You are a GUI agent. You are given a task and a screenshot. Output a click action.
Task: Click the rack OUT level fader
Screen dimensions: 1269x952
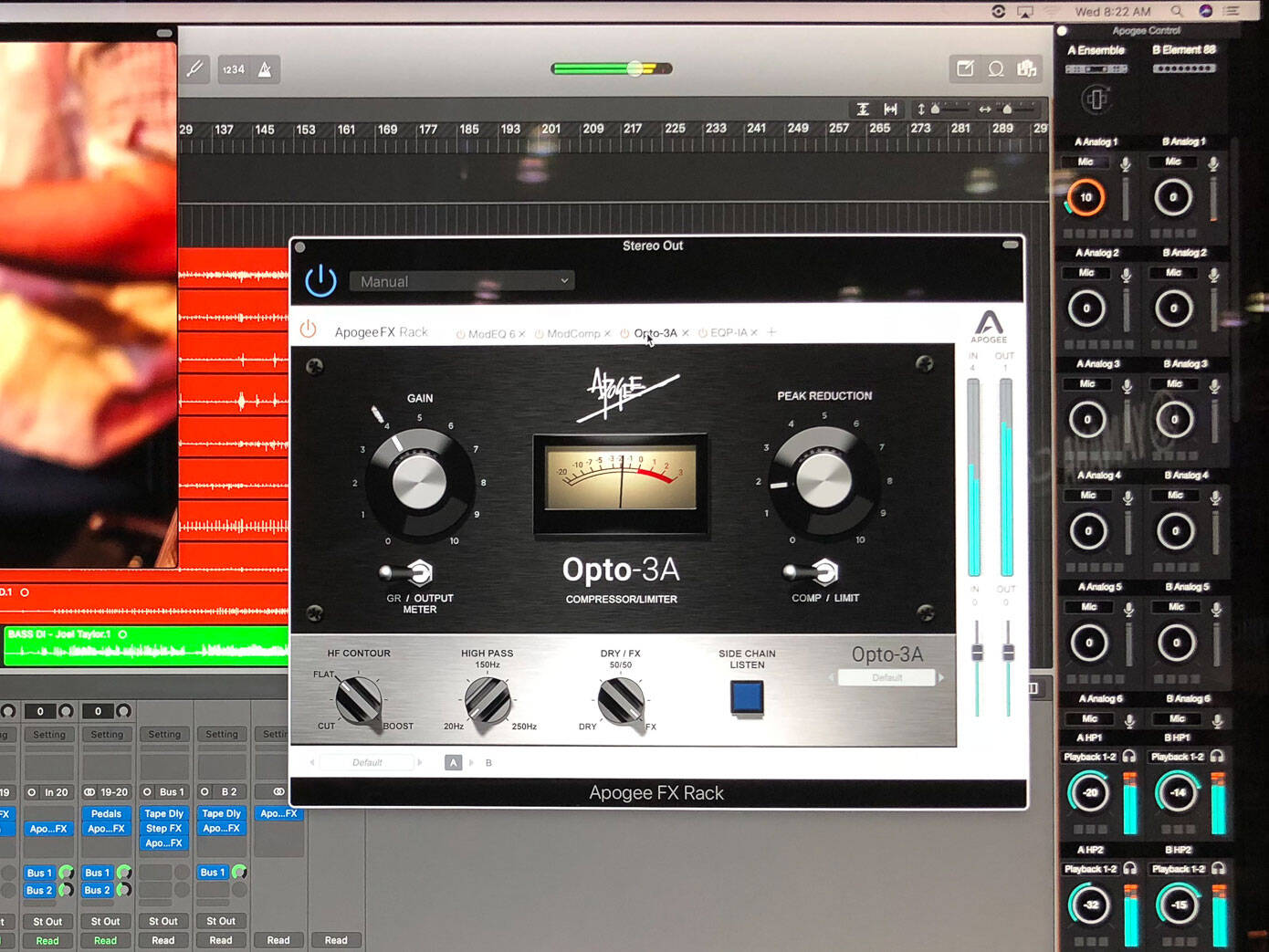[1008, 653]
